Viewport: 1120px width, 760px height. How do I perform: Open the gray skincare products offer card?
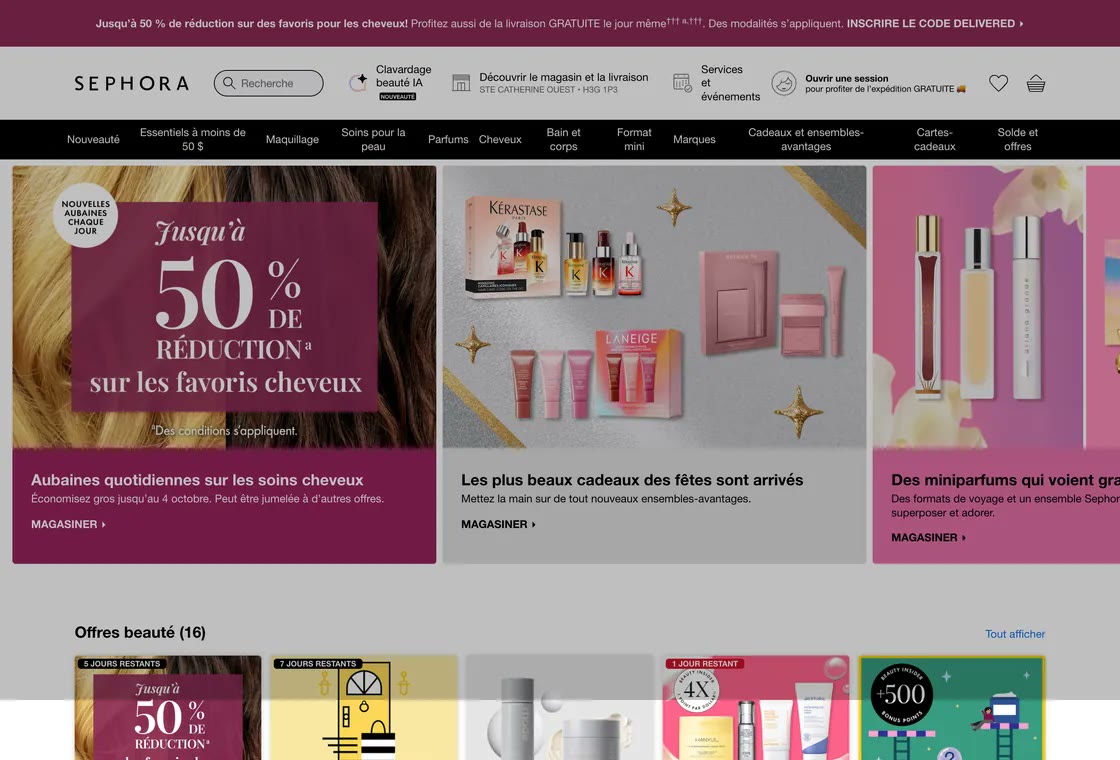(x=560, y=708)
